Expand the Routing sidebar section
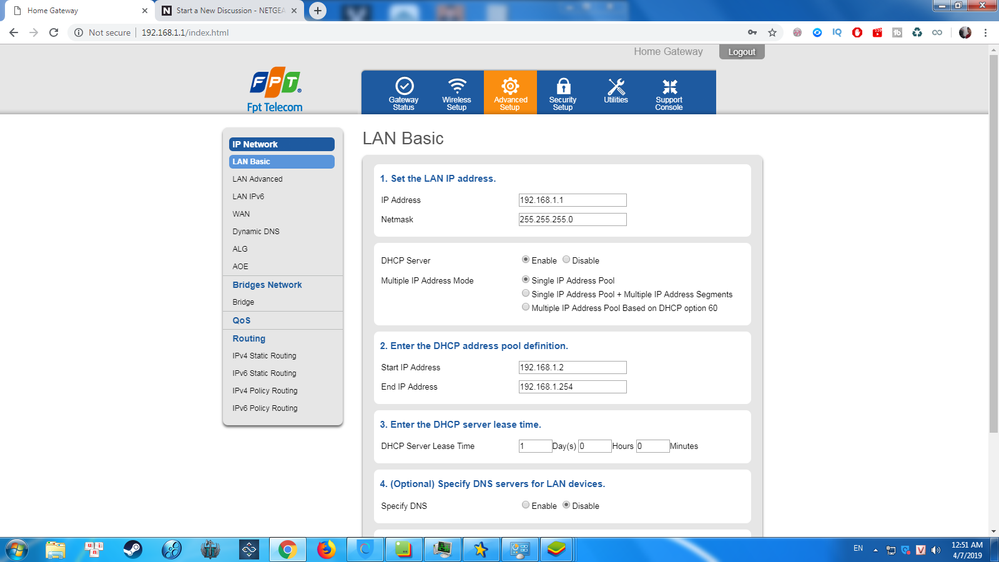Screen dimensions: 999x562 [249, 339]
